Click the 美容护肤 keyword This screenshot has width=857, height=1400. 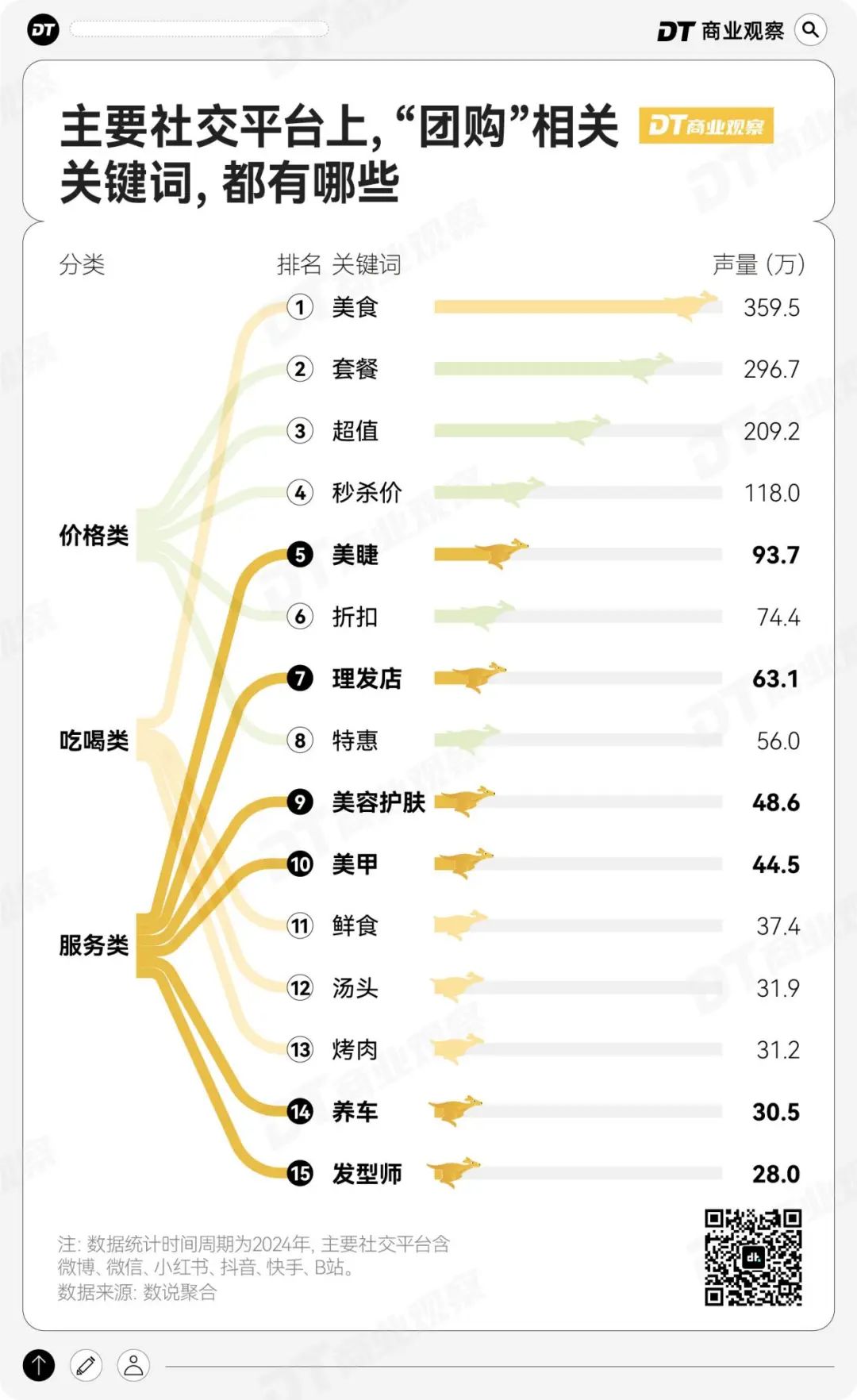click(379, 802)
